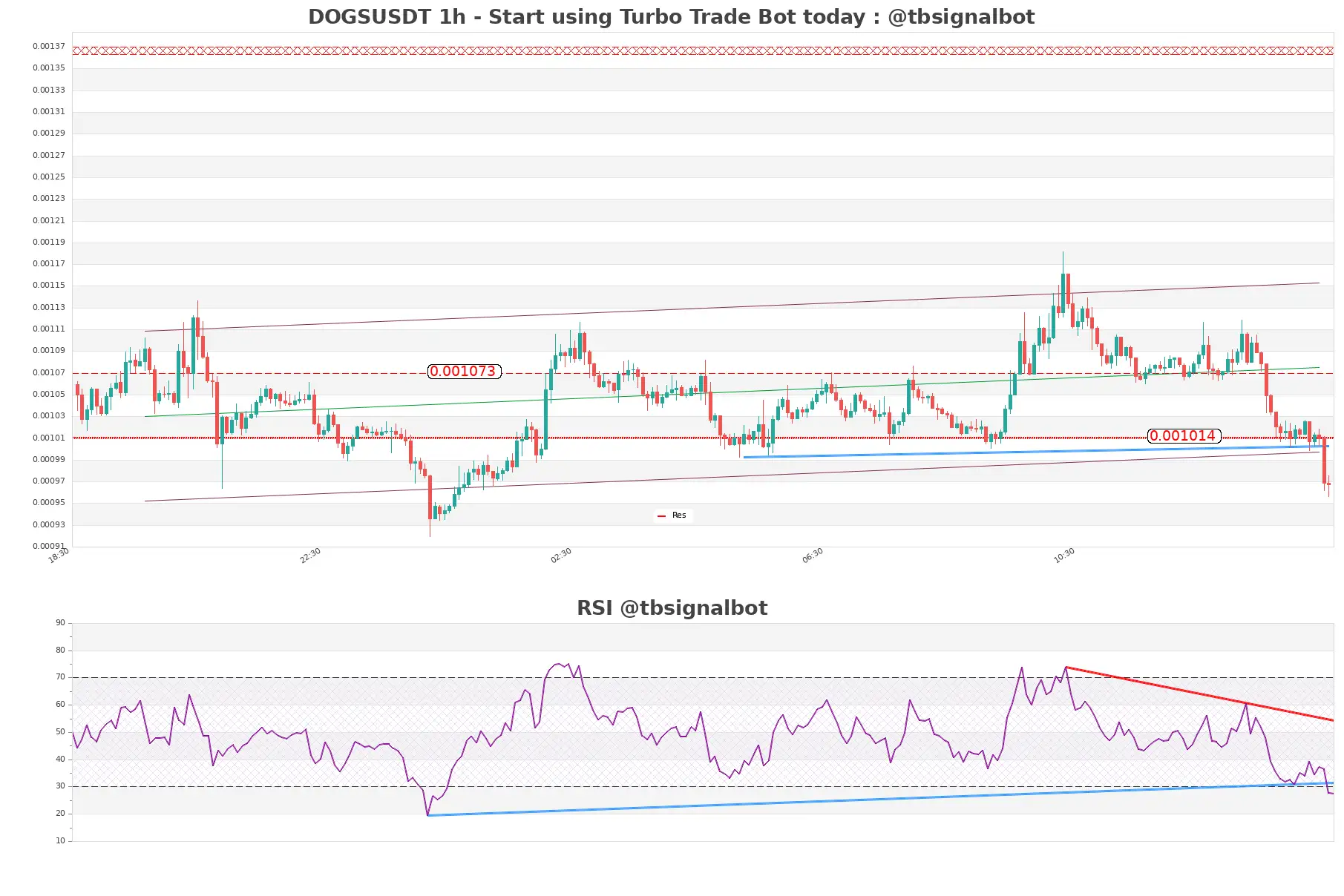Click the 18:30 time axis label

59,556
